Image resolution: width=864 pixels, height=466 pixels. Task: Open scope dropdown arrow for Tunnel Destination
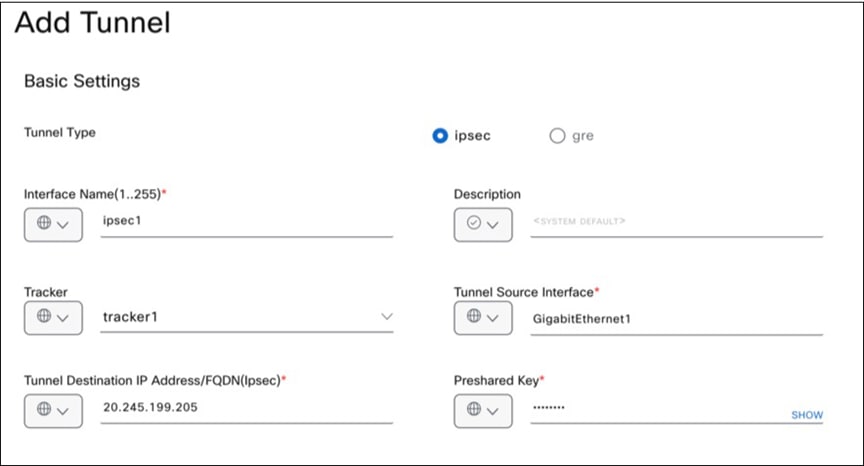click(x=63, y=410)
